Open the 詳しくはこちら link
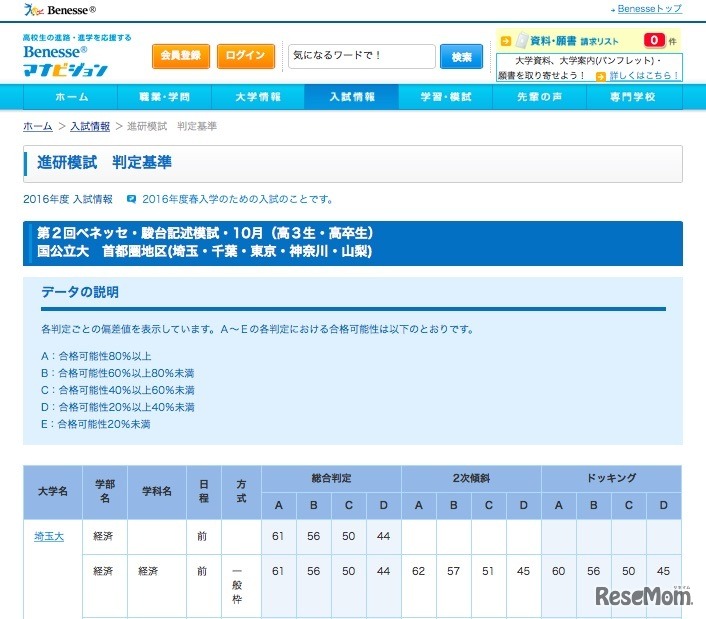706x619 pixels. pos(644,75)
